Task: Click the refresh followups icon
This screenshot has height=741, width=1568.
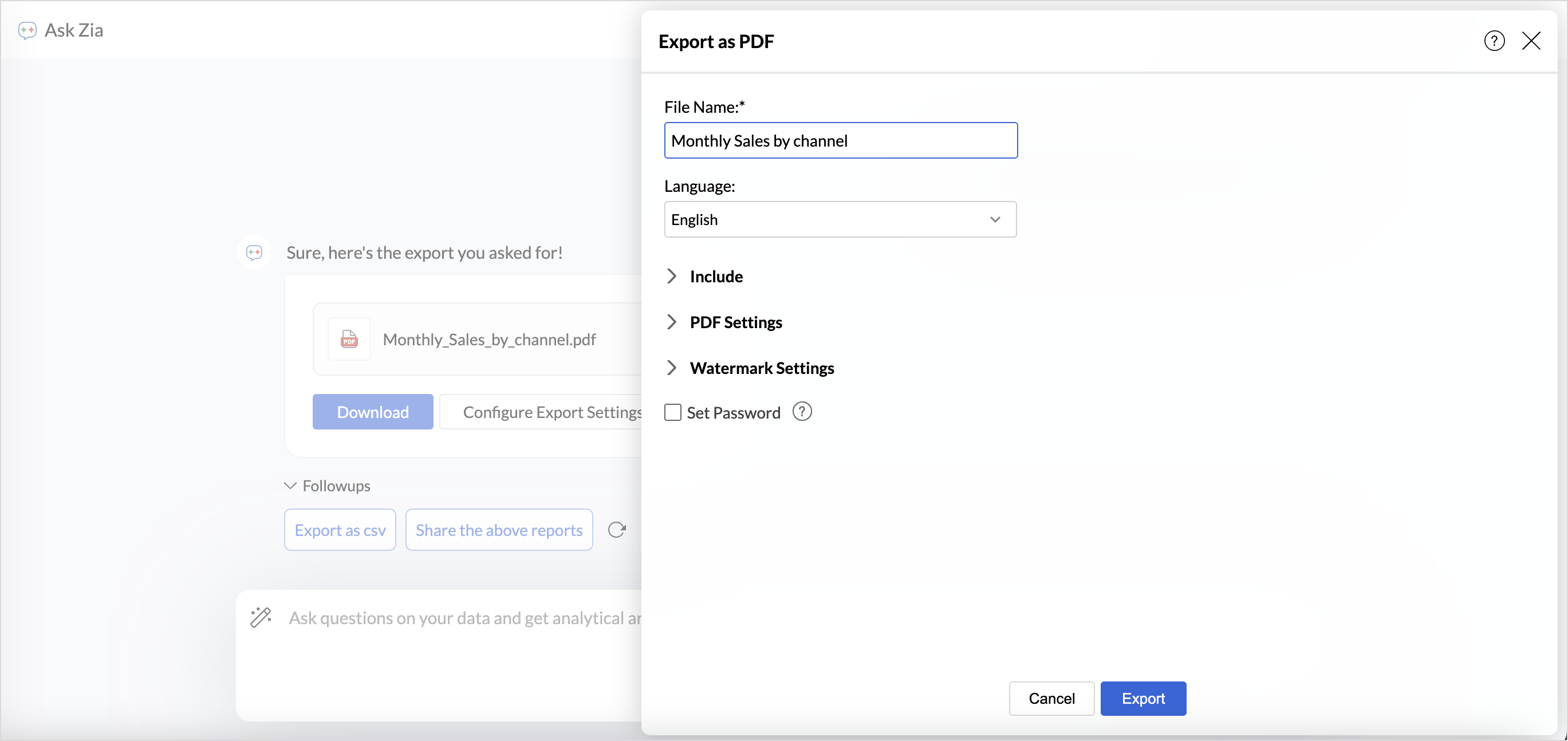Action: pyautogui.click(x=617, y=530)
